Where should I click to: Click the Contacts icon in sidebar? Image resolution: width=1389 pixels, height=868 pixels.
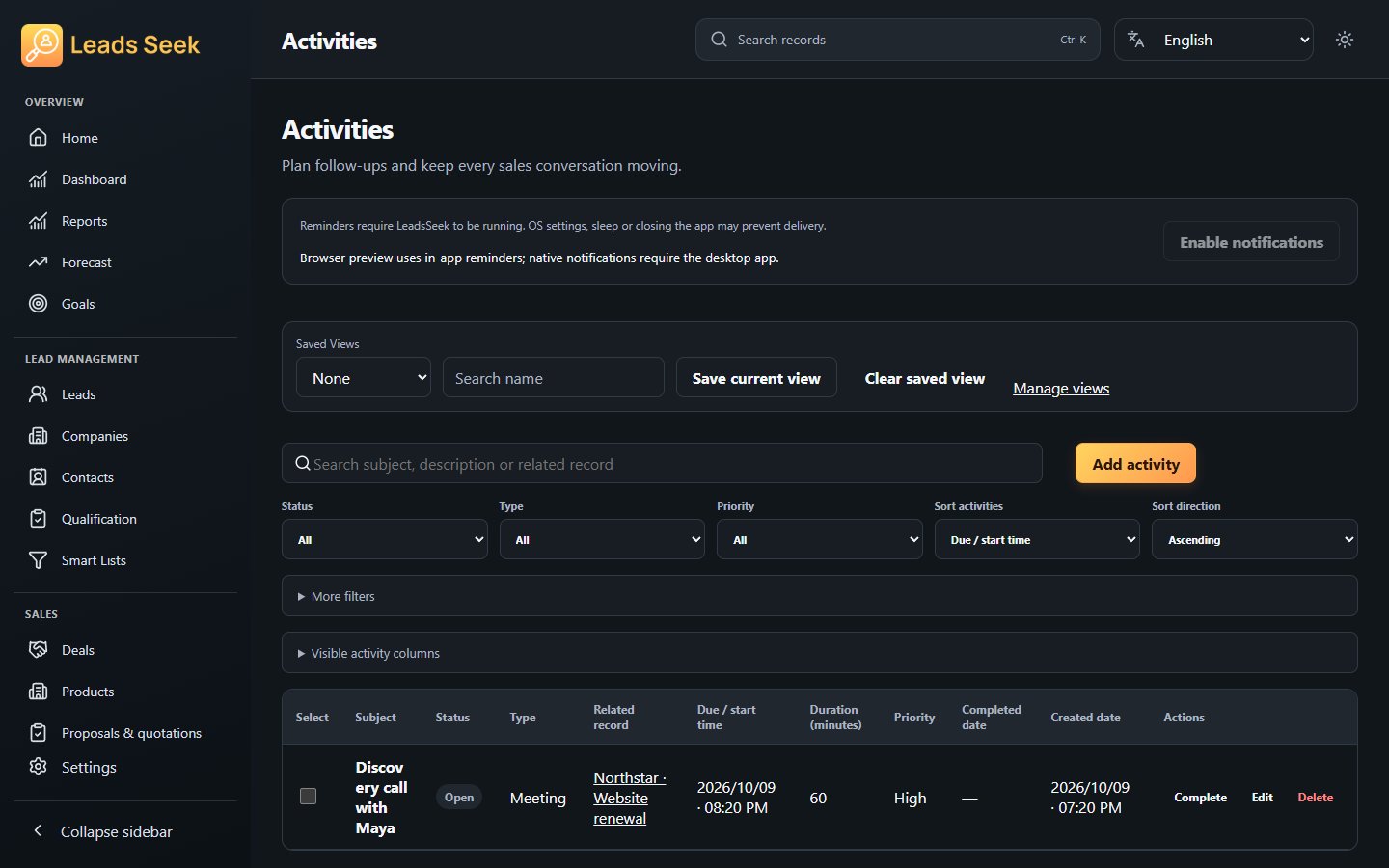(x=38, y=477)
